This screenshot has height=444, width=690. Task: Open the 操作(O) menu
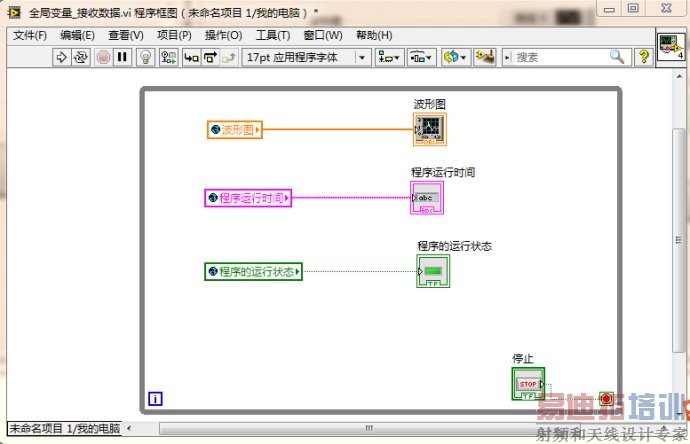224,35
